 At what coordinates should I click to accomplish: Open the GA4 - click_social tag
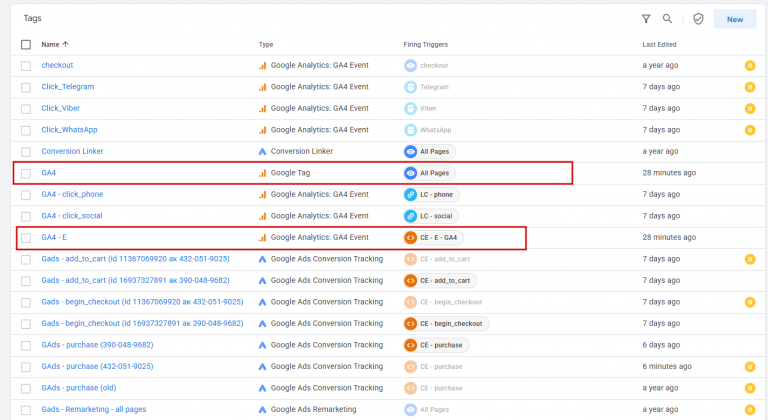tap(72, 216)
